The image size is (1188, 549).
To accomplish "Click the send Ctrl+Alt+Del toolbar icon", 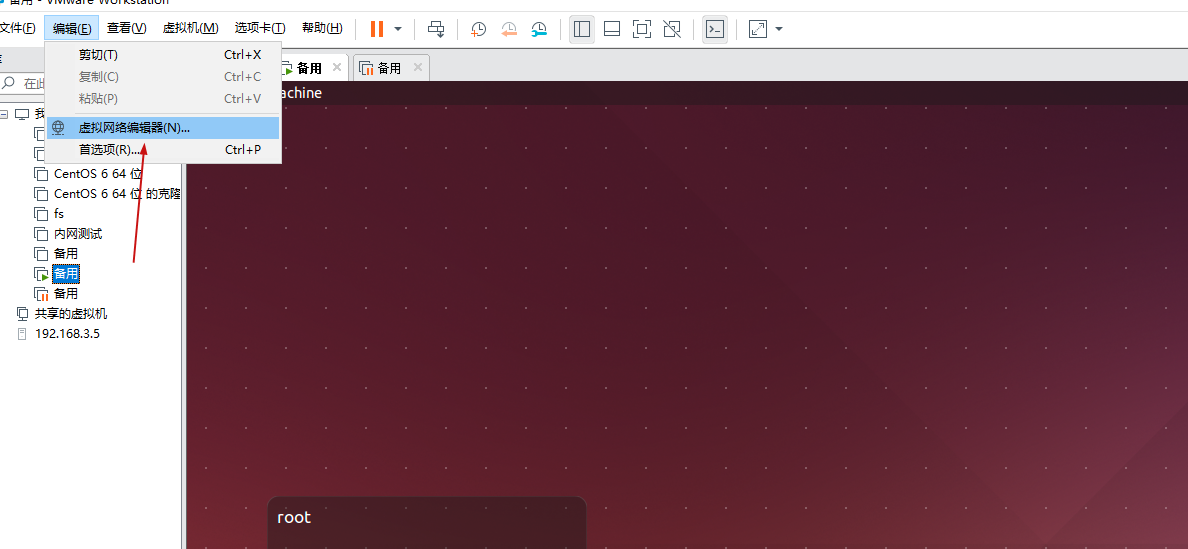I will tap(436, 30).
